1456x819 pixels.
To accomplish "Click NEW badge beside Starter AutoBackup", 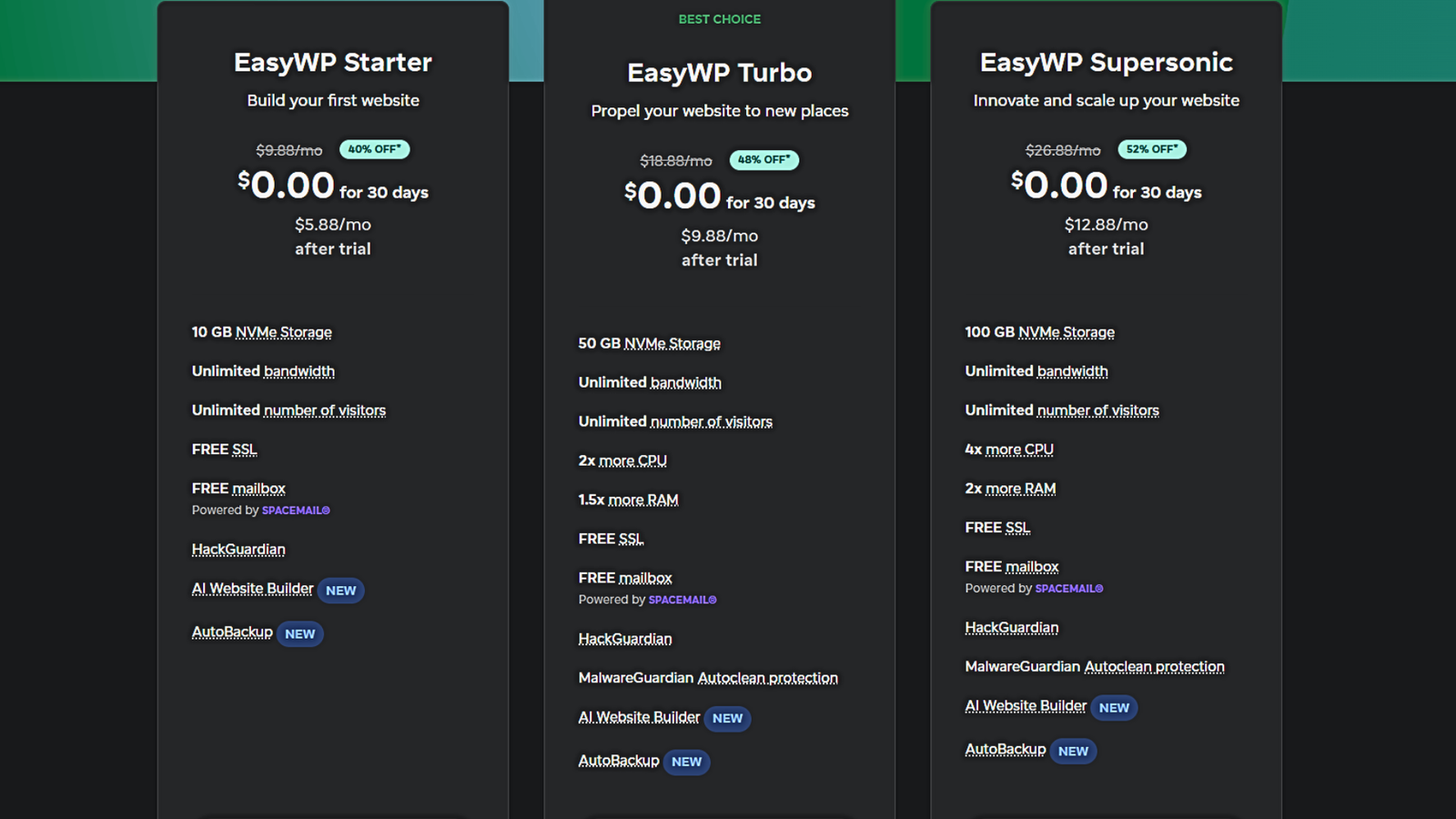I will [x=300, y=634].
